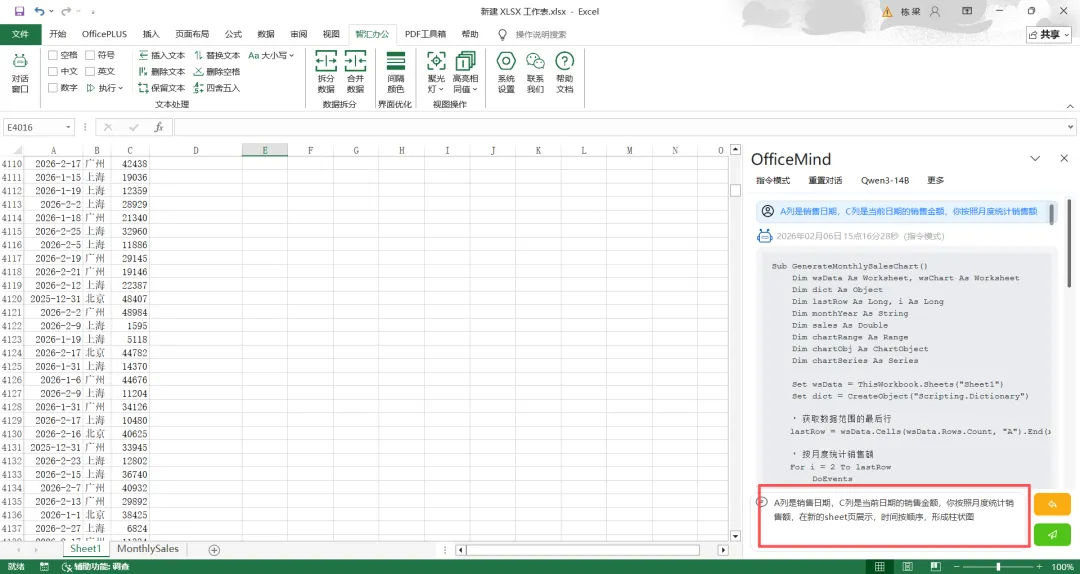The width and height of the screenshot is (1080, 574).
Task: Click the worksheet vertical scrollbar thumb
Action: [x=736, y=191]
